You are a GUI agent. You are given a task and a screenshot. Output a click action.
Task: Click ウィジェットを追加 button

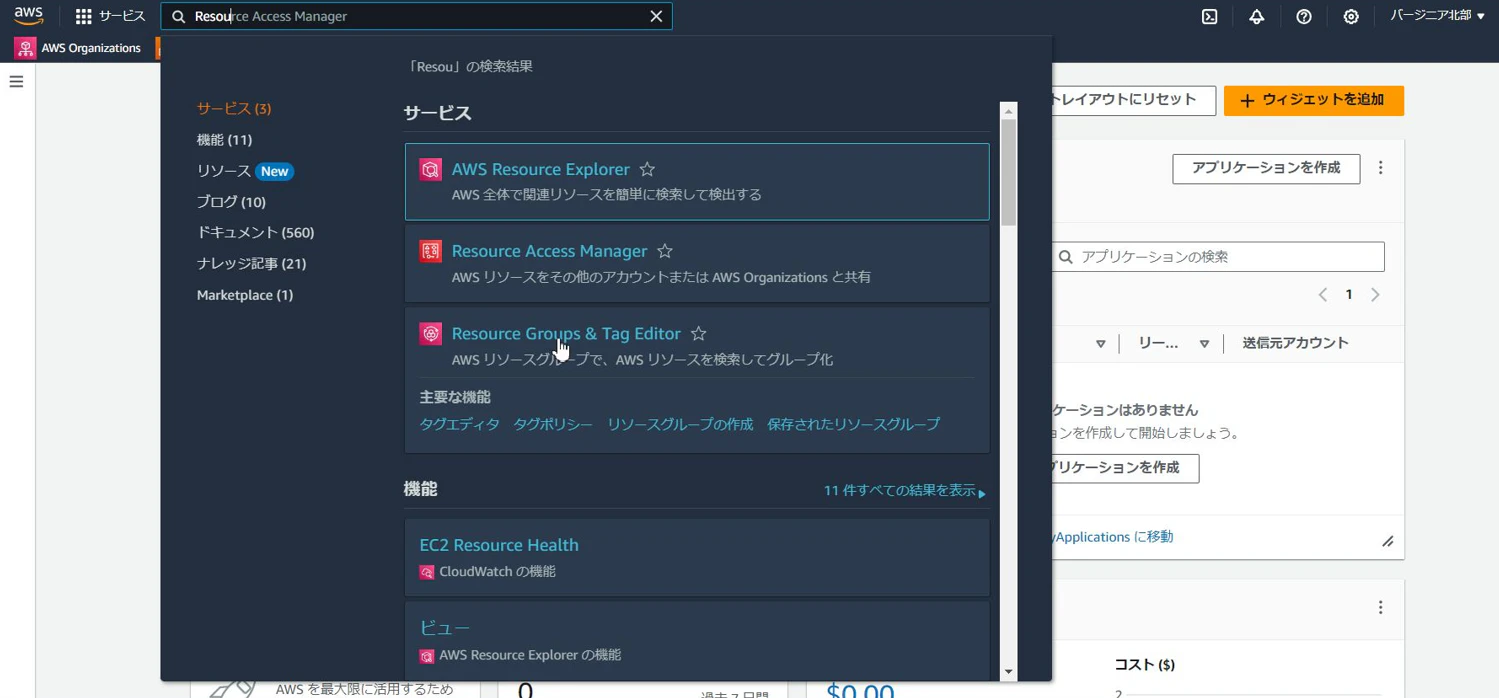point(1314,100)
